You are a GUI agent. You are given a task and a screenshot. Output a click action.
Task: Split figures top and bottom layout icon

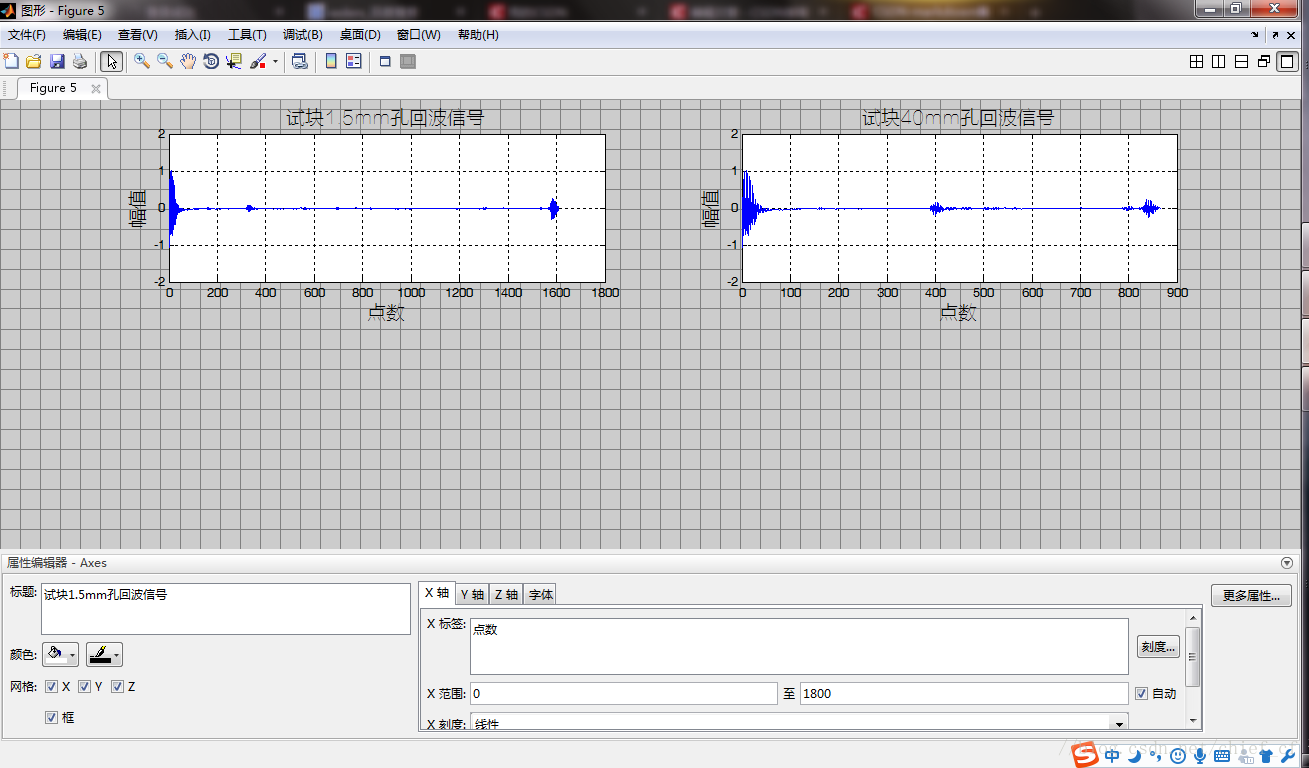(x=1241, y=62)
